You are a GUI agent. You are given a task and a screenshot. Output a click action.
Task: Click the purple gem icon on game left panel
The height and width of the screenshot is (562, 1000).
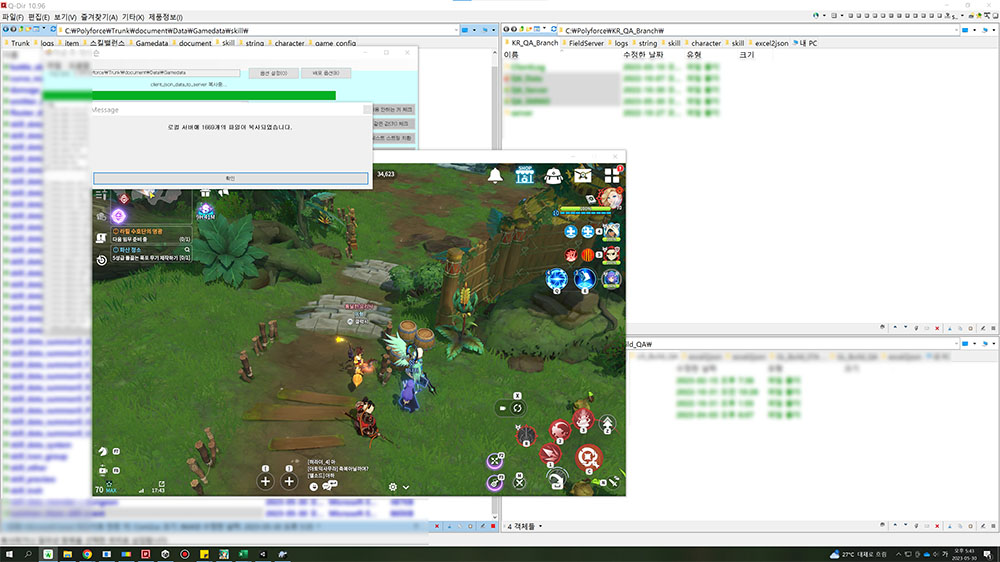point(118,216)
